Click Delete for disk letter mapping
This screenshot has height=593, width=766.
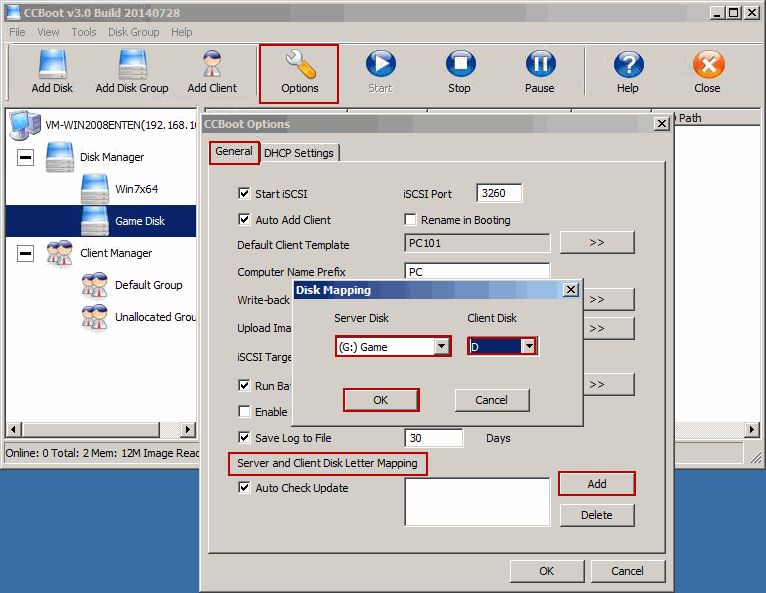597,515
